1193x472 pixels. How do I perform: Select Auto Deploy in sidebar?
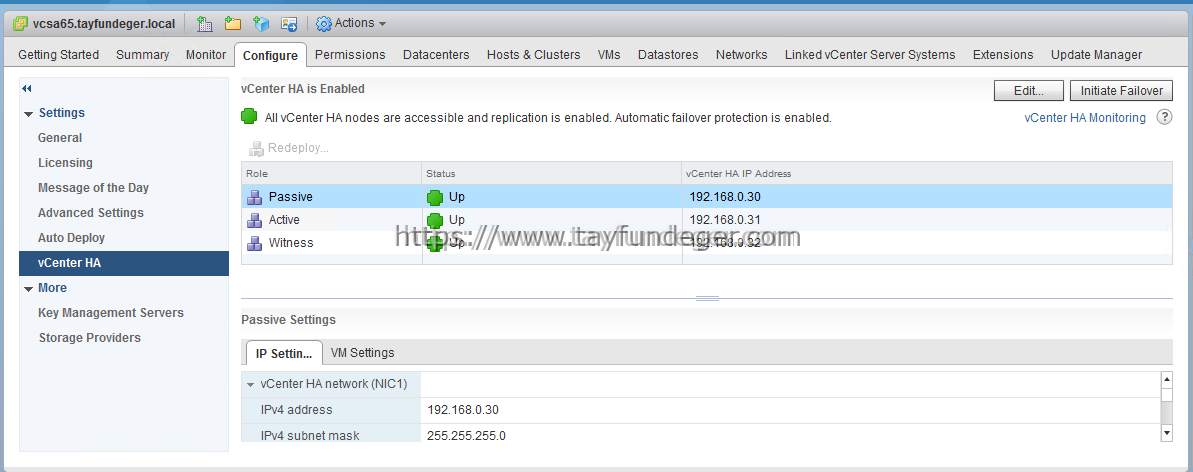point(72,238)
